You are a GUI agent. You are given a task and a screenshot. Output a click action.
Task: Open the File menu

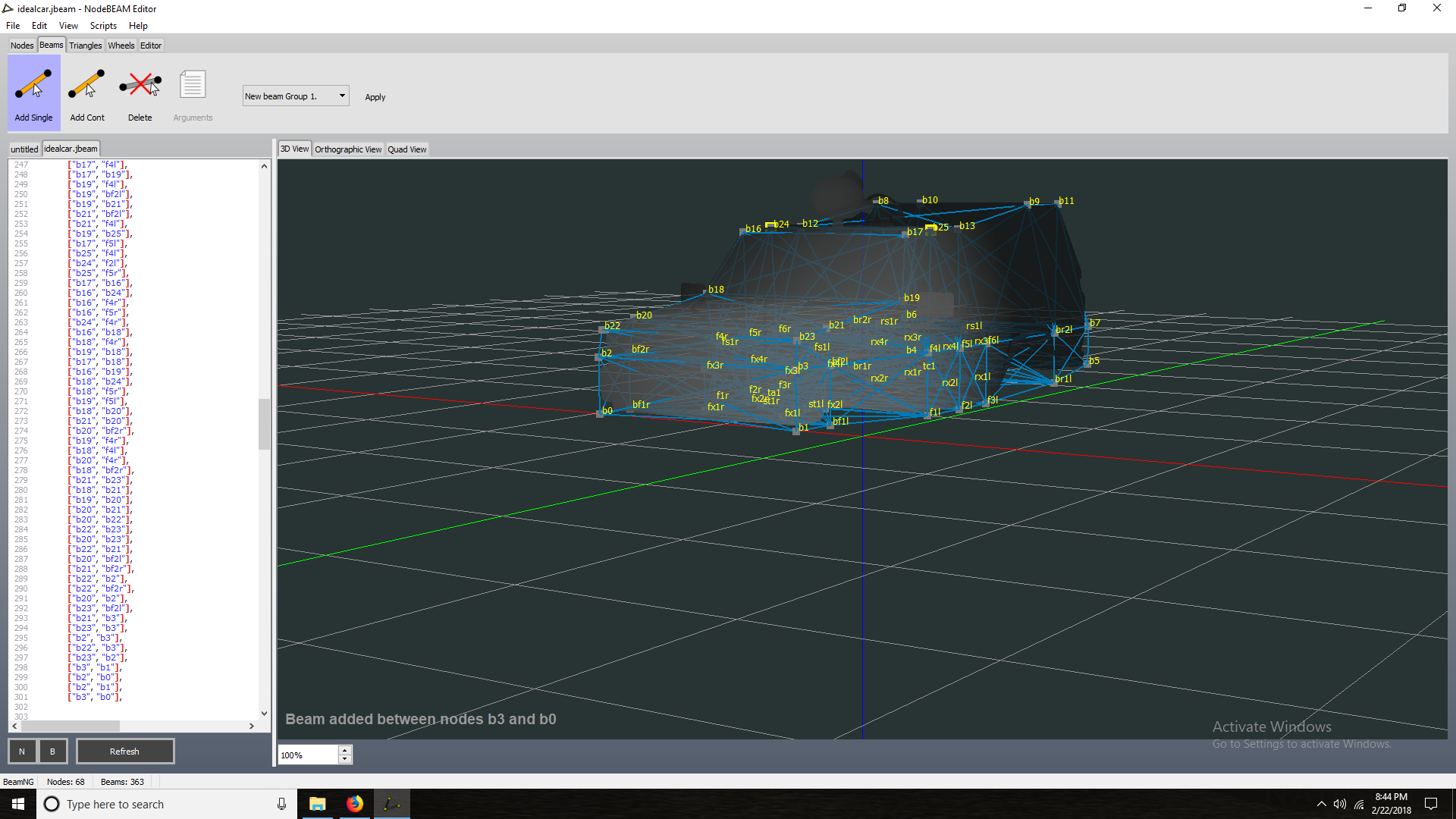pyautogui.click(x=13, y=26)
